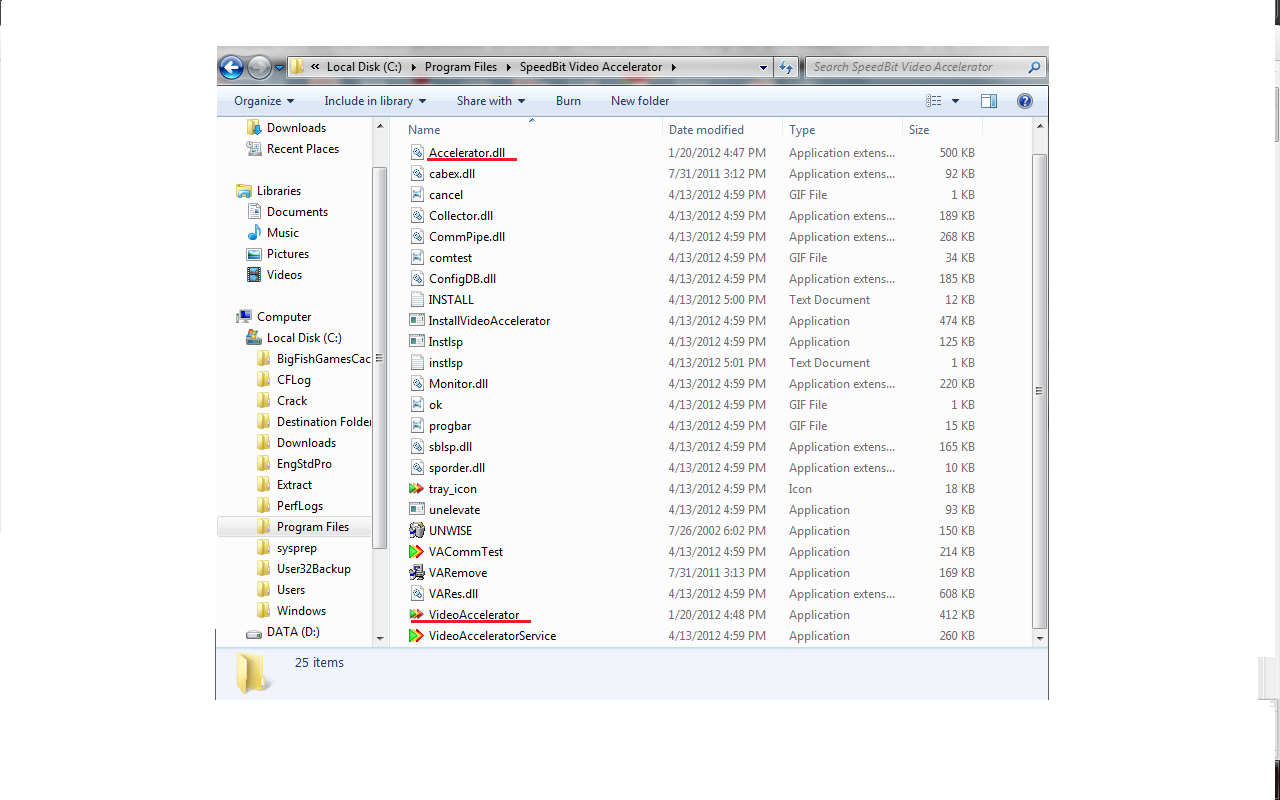1280x800 pixels.
Task: Toggle the preview pane icon
Action: (x=989, y=101)
